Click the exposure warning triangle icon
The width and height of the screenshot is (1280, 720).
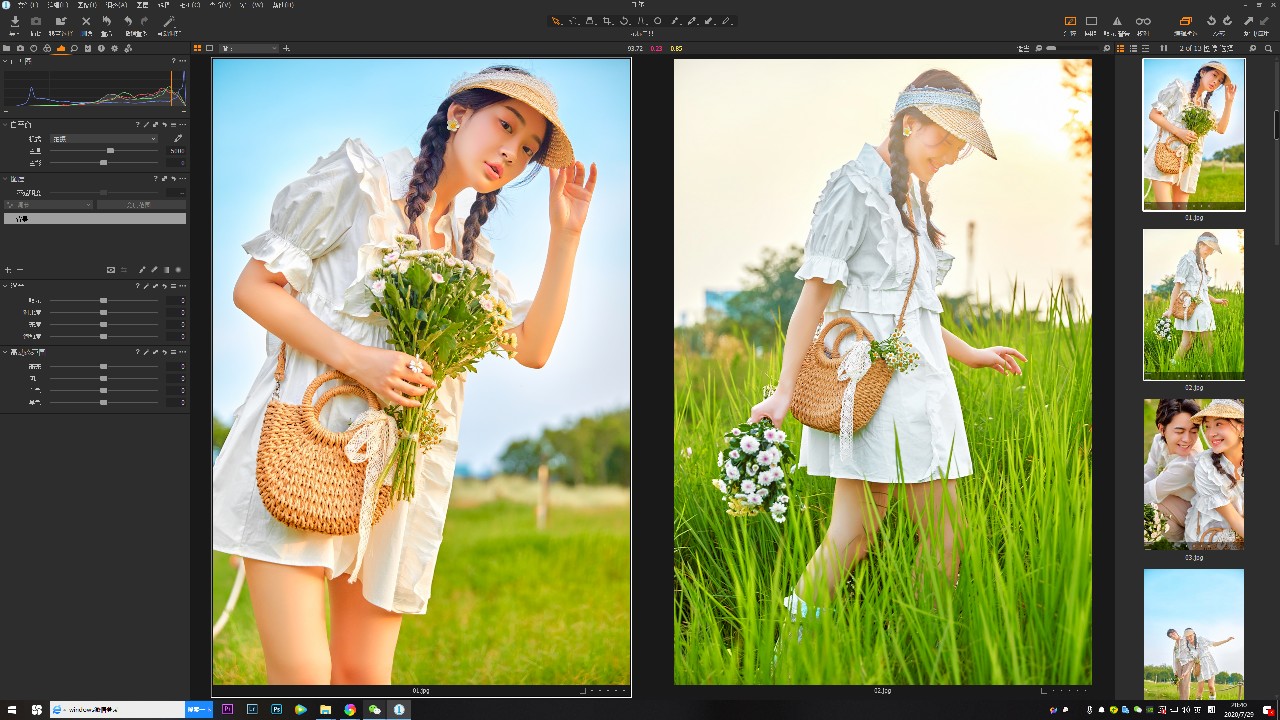(1117, 21)
